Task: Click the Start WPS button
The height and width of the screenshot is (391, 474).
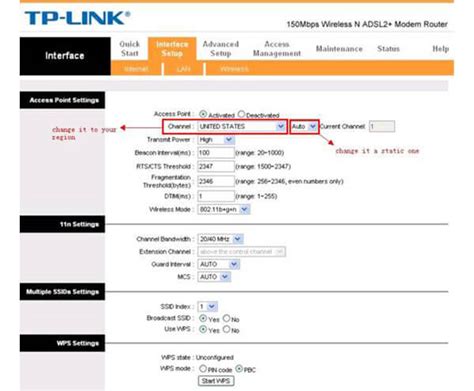Action: point(216,381)
